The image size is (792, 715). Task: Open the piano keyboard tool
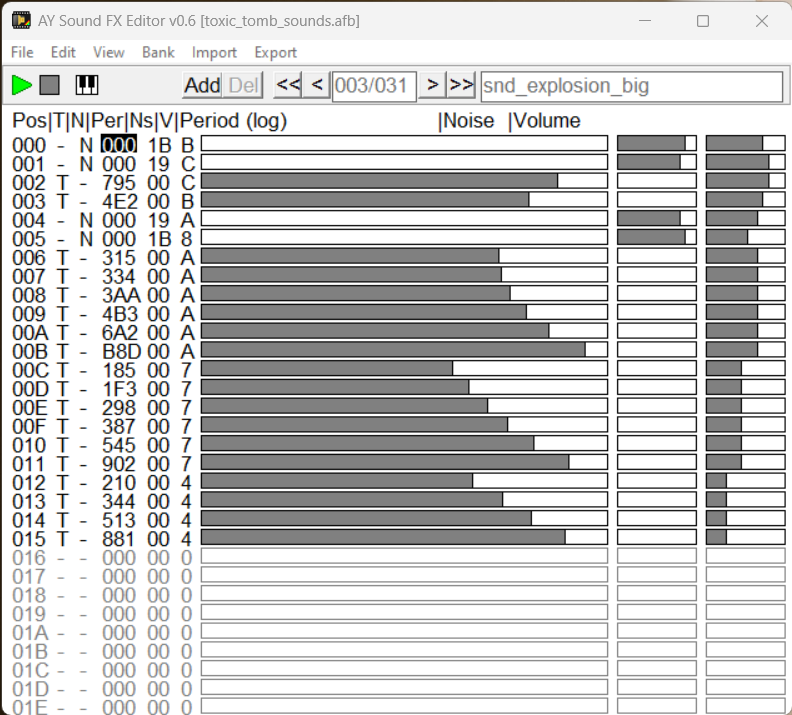(x=86, y=85)
